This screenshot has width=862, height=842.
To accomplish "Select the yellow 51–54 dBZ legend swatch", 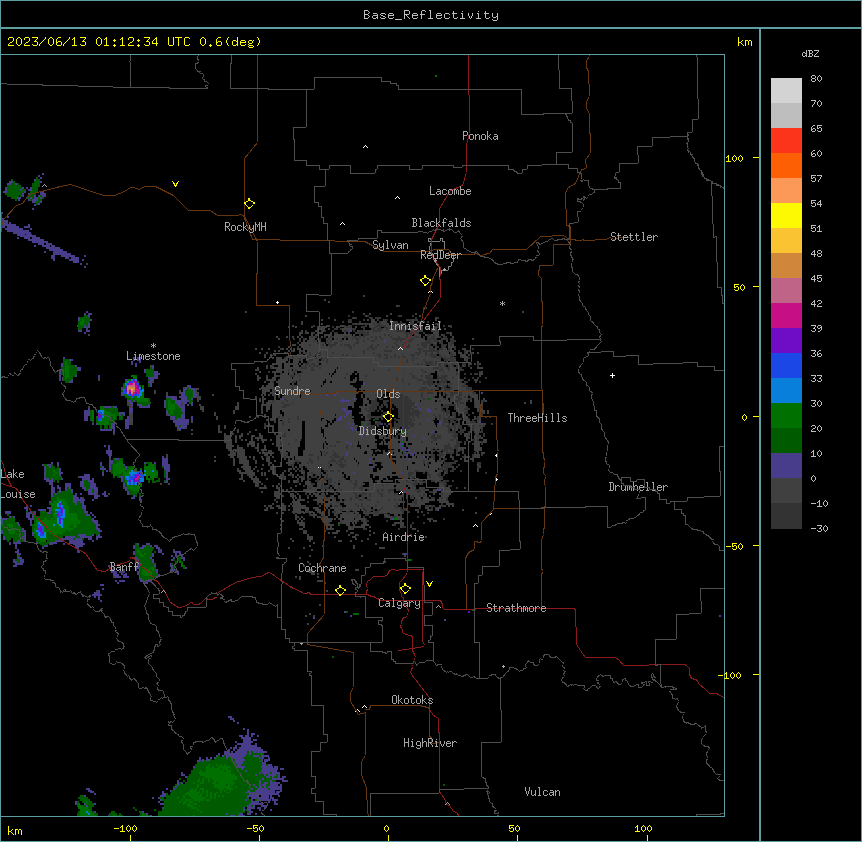I will click(x=786, y=216).
